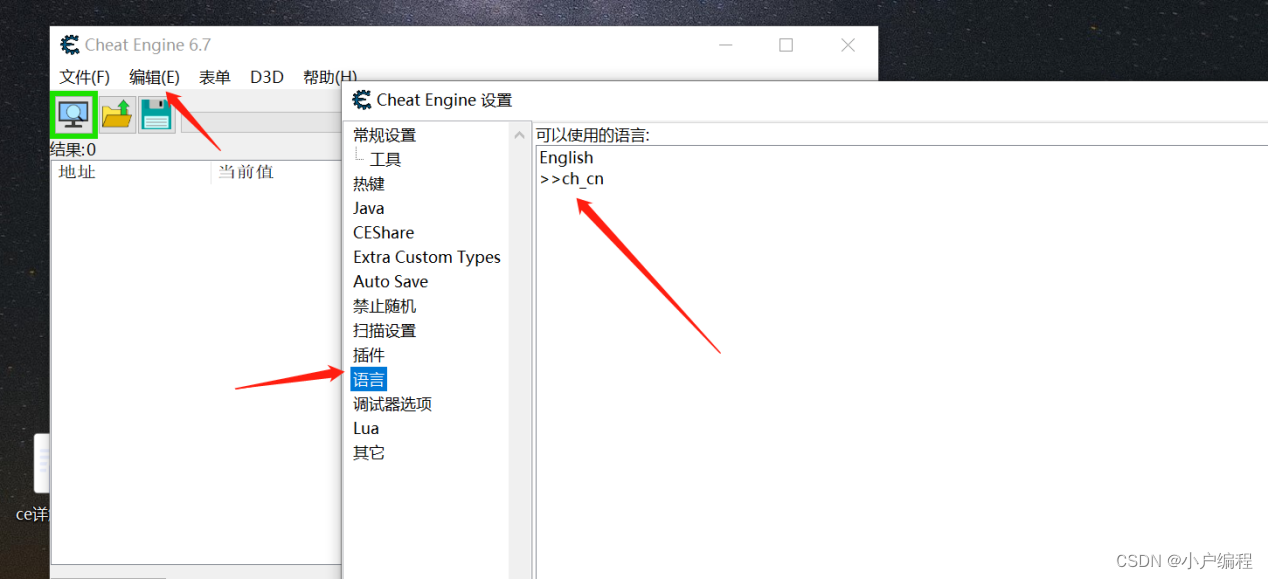Viewport: 1268px width, 579px height.
Task: Select 常规设置 in the settings tree
Action: point(384,135)
